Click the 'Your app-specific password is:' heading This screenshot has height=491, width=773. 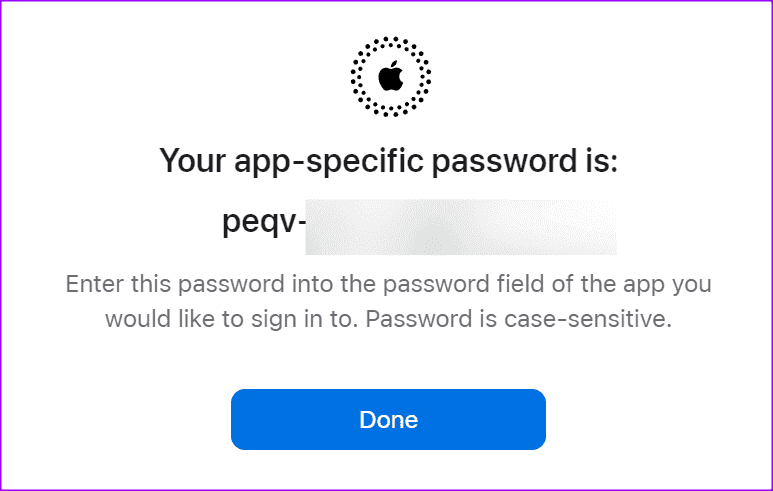[388, 161]
